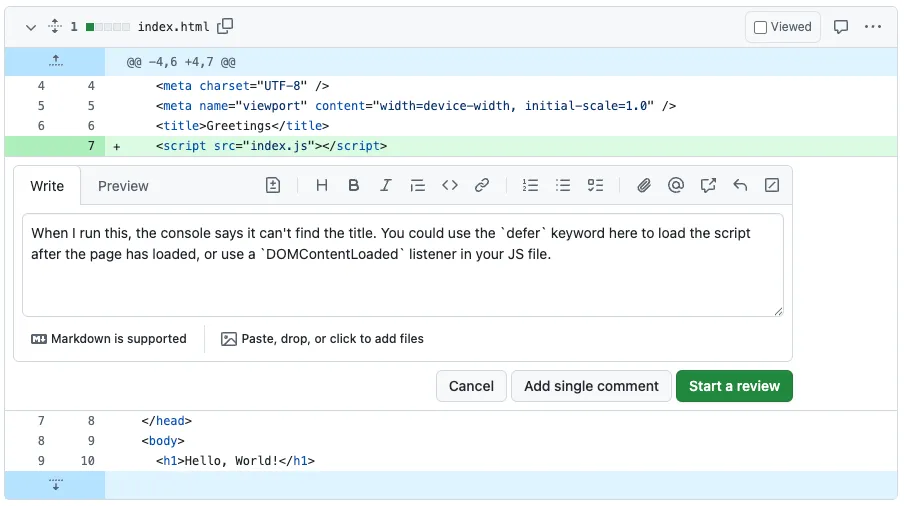Switch to the Preview tab
This screenshot has height=506, width=904.
[x=123, y=186]
